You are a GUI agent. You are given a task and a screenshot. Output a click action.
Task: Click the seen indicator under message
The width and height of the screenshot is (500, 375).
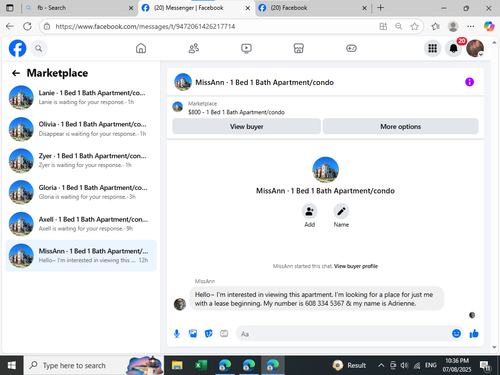(472, 315)
